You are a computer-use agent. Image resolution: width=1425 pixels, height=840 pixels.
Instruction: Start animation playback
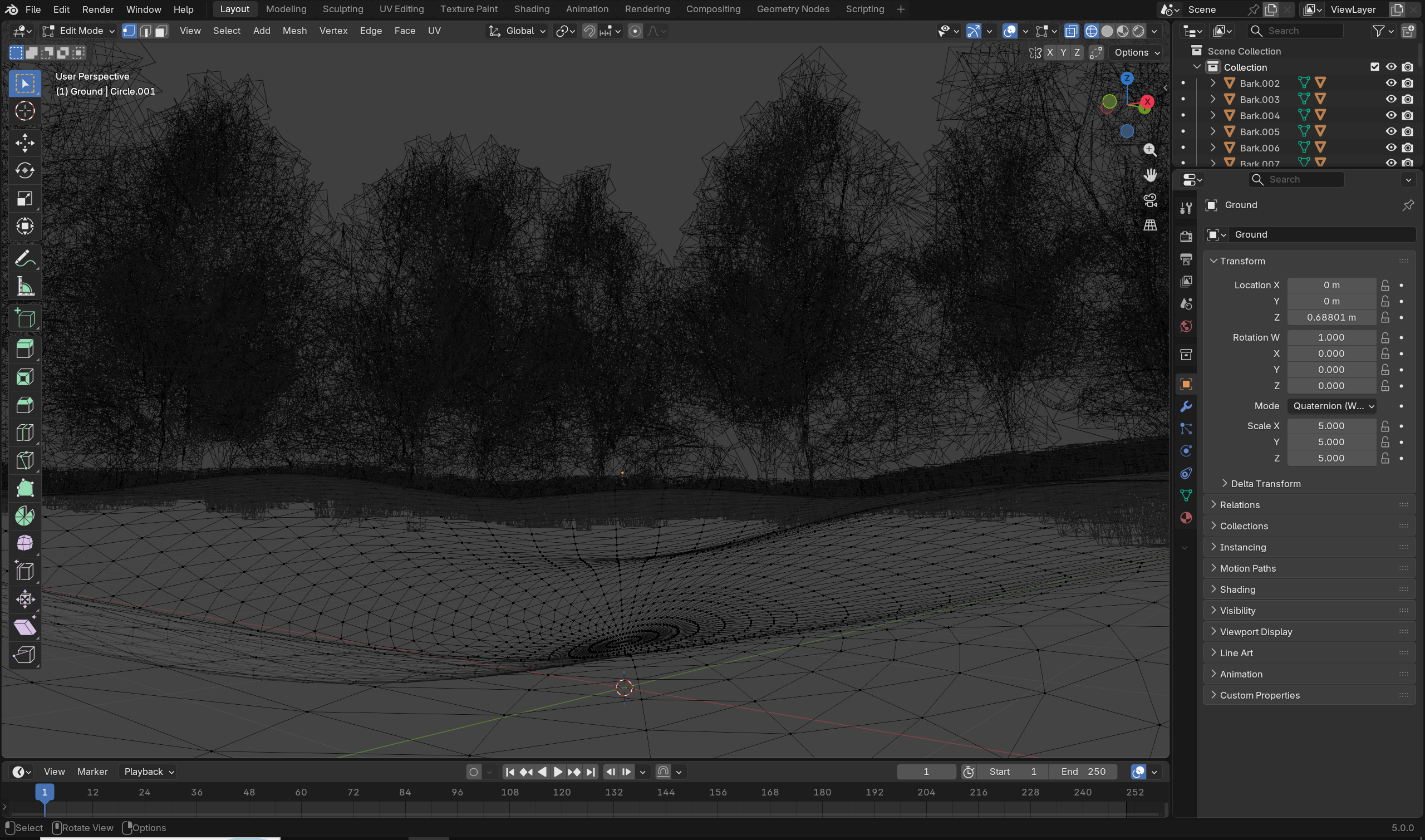558,772
